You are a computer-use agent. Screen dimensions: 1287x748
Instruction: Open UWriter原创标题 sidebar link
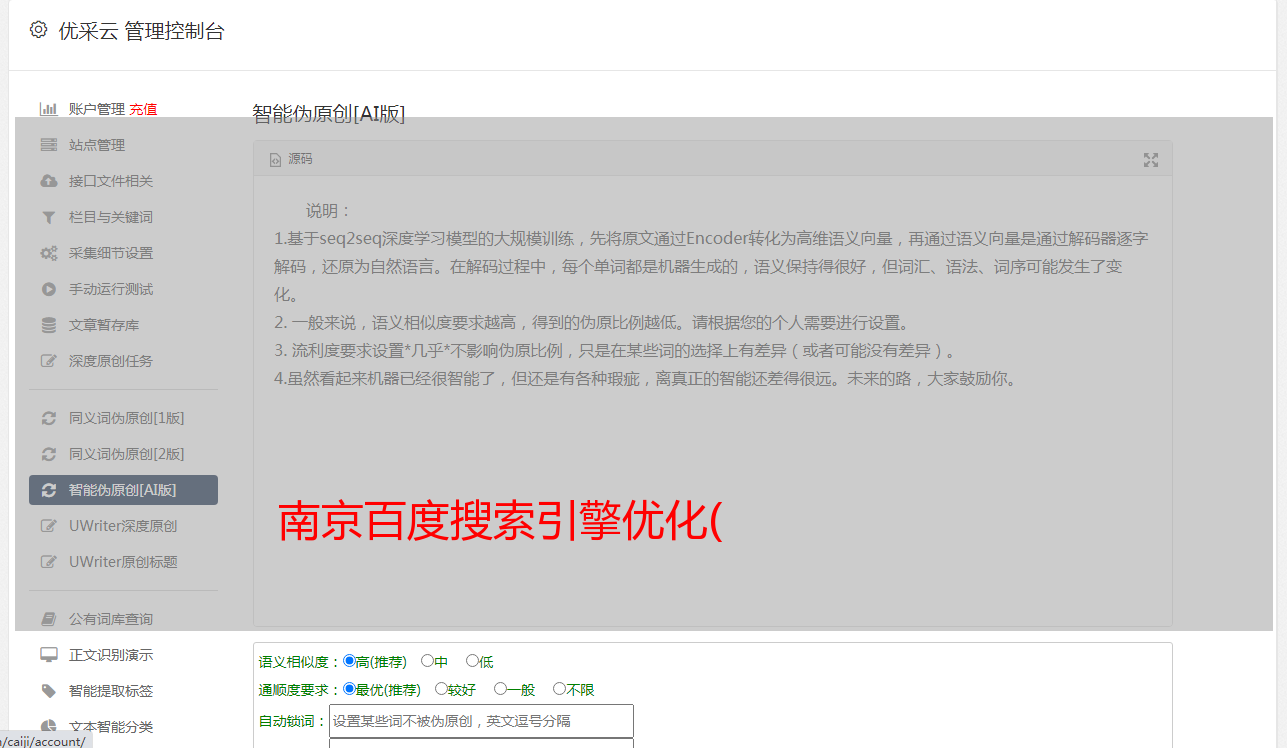[x=123, y=562]
